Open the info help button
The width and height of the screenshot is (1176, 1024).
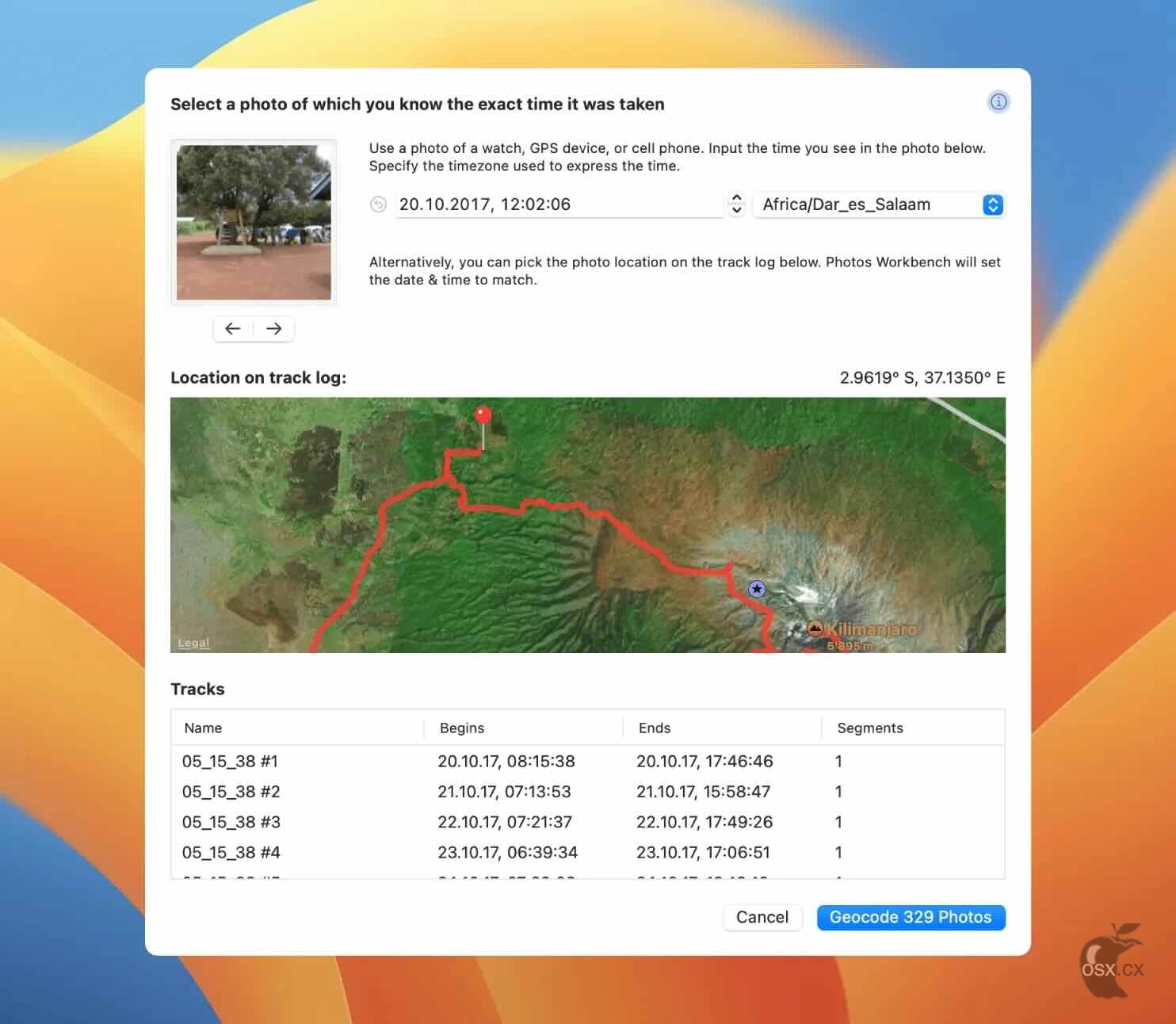(x=998, y=101)
